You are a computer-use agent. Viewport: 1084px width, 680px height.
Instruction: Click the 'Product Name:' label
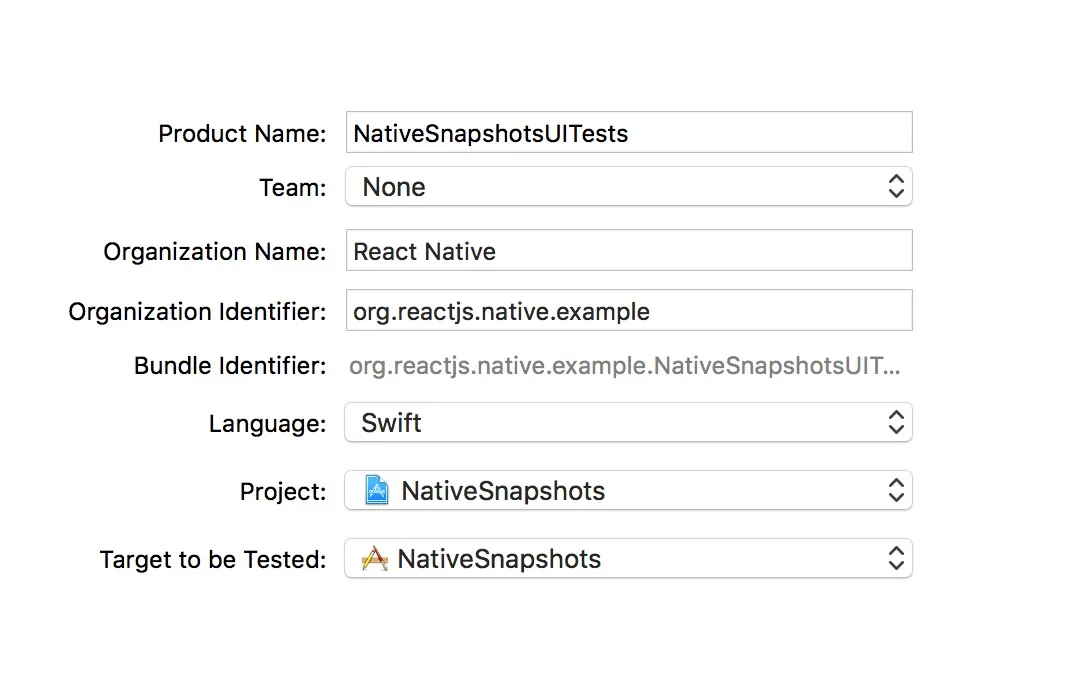pyautogui.click(x=242, y=134)
